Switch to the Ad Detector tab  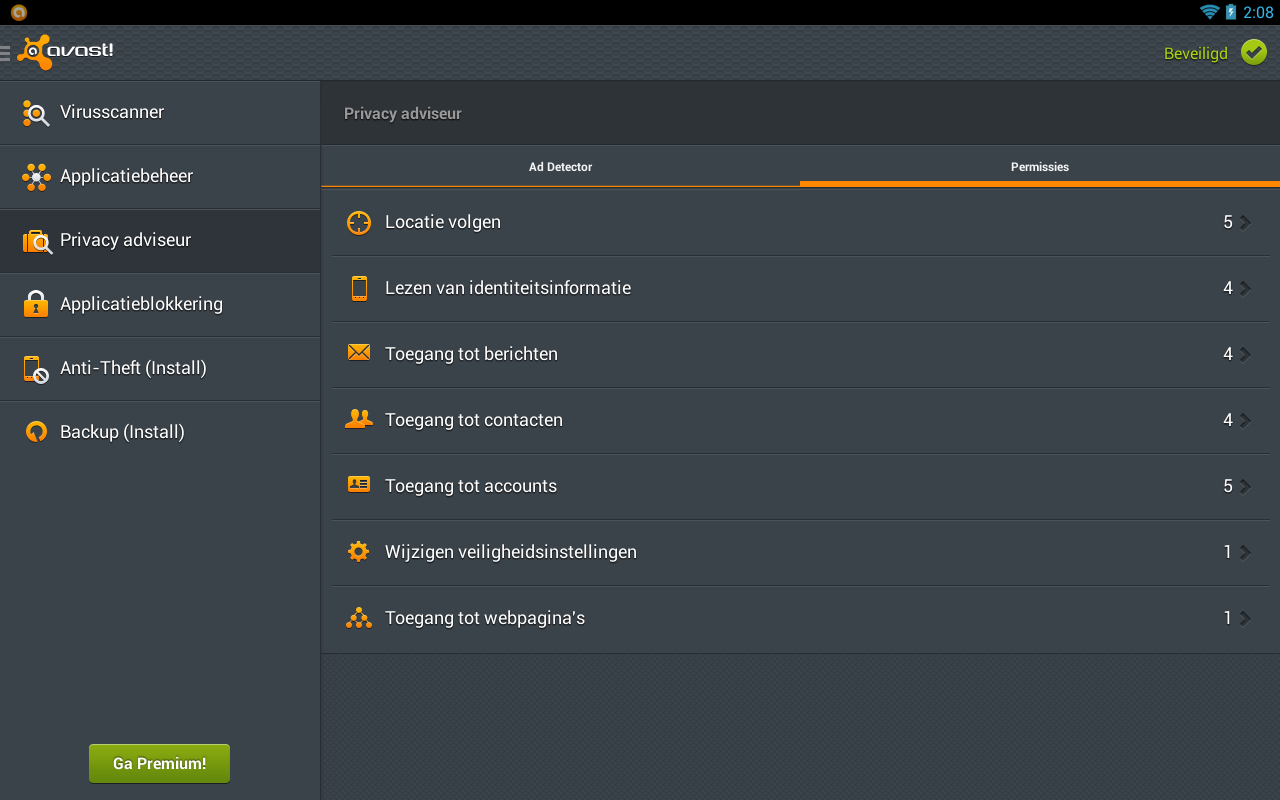(560, 167)
